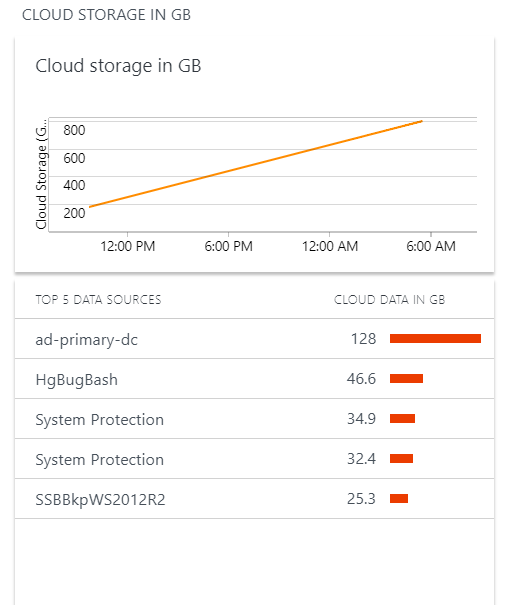Select the 12:00 AM axis label
The image size is (506, 605).
(x=330, y=246)
